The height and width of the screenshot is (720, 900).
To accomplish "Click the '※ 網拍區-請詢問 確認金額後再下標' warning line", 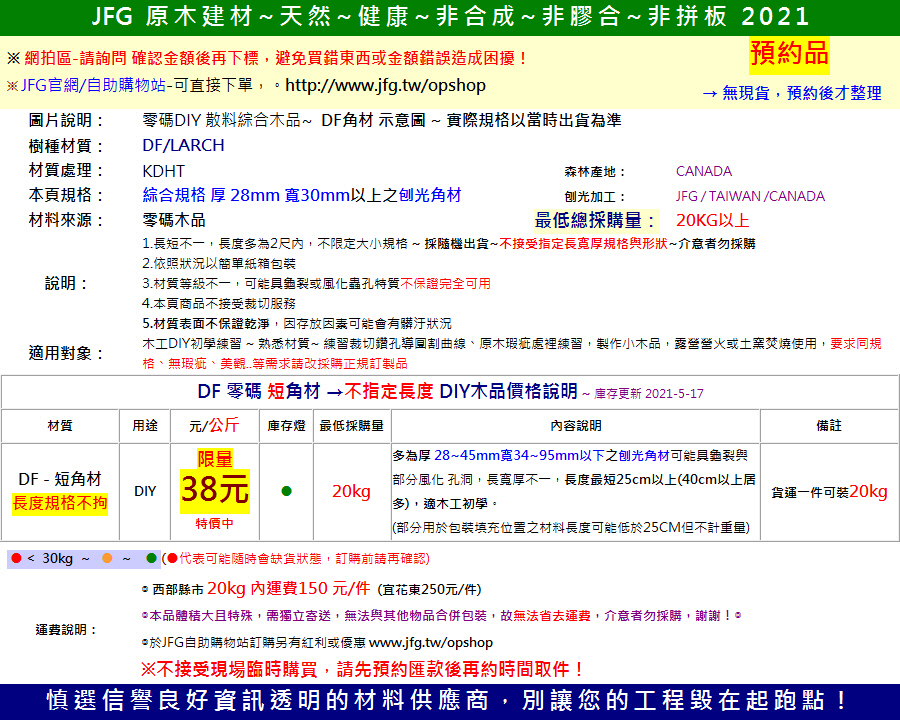I will pos(267,58).
